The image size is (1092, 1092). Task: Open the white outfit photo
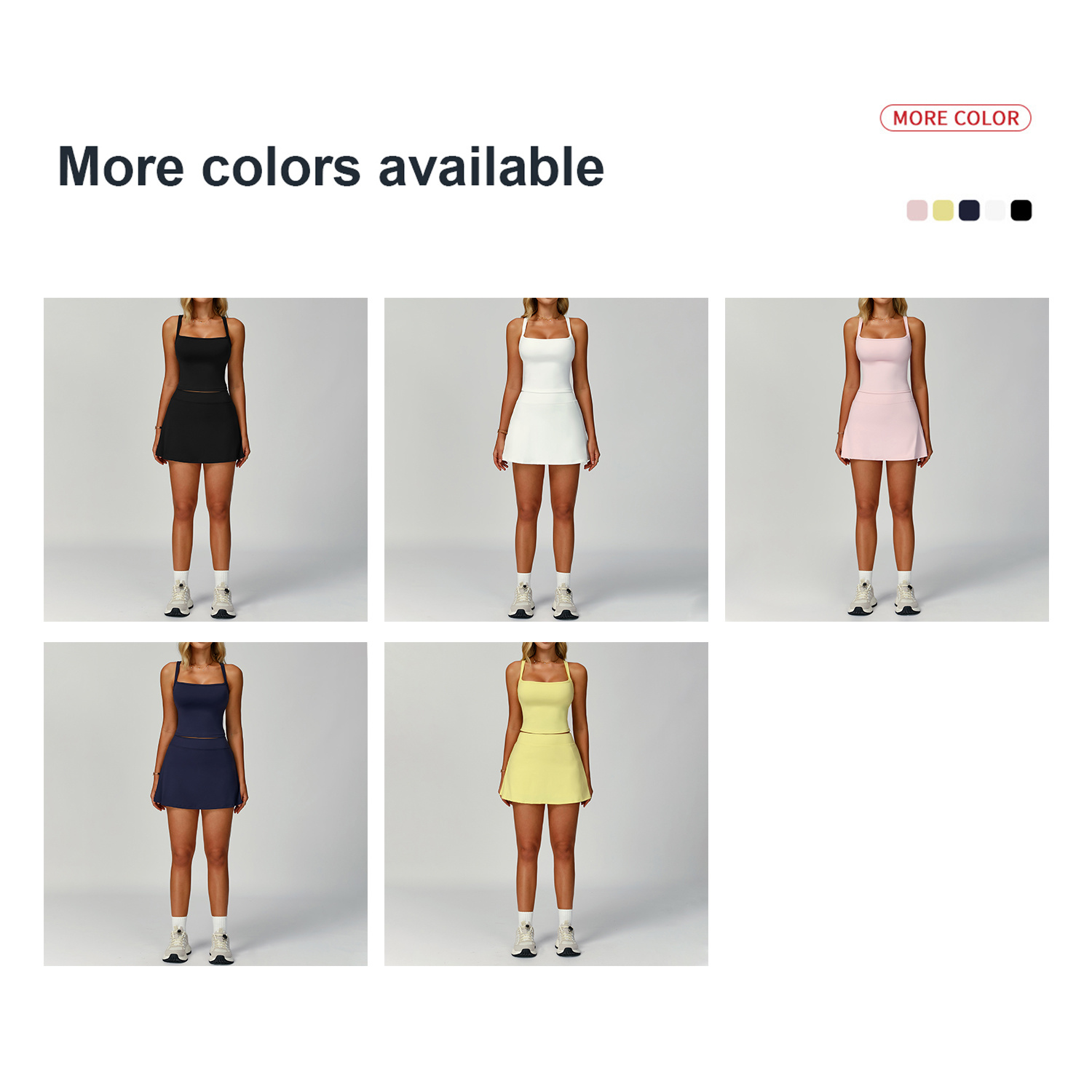546,459
